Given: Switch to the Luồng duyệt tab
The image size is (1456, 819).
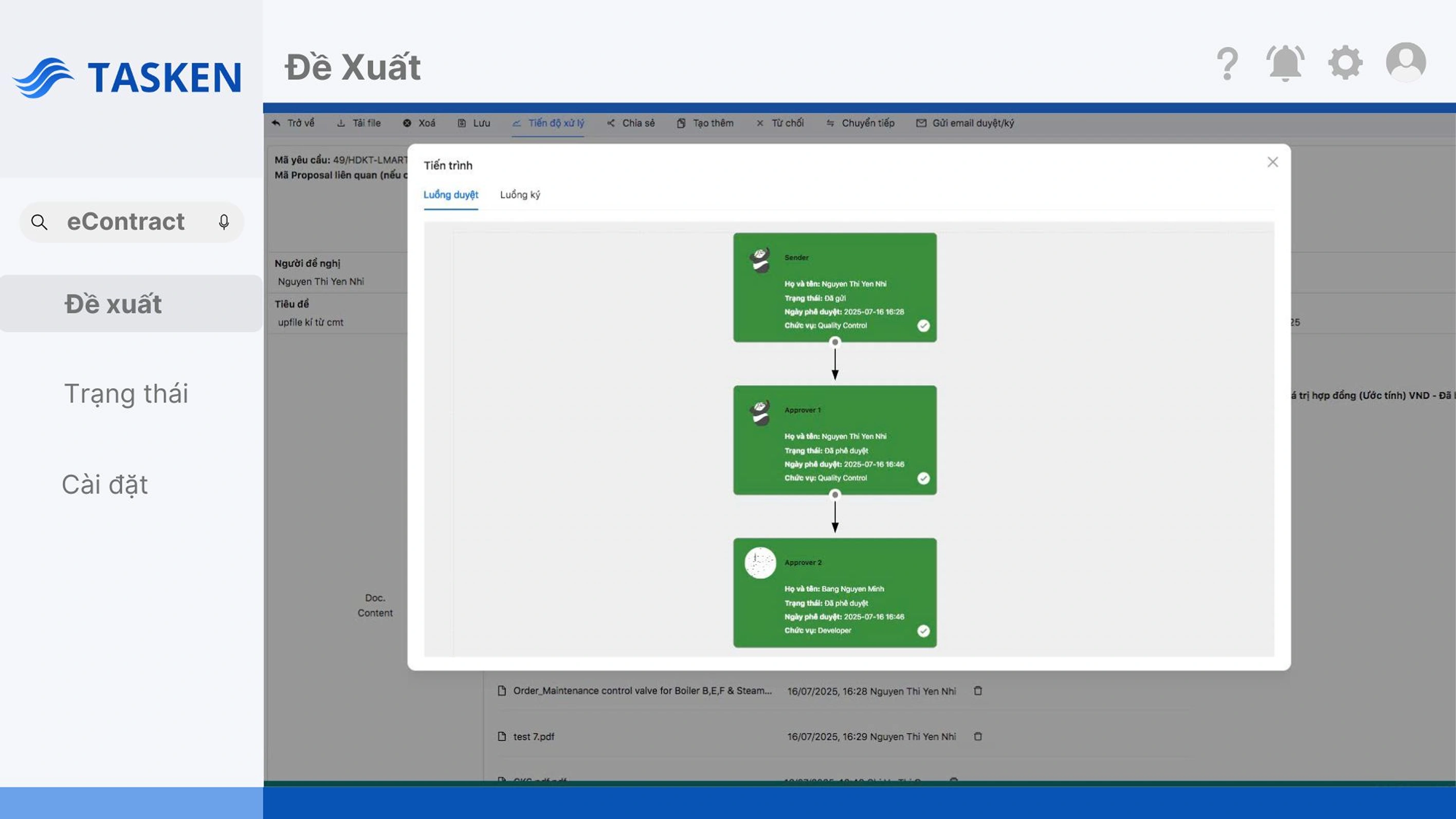Looking at the screenshot, I should pos(450,195).
